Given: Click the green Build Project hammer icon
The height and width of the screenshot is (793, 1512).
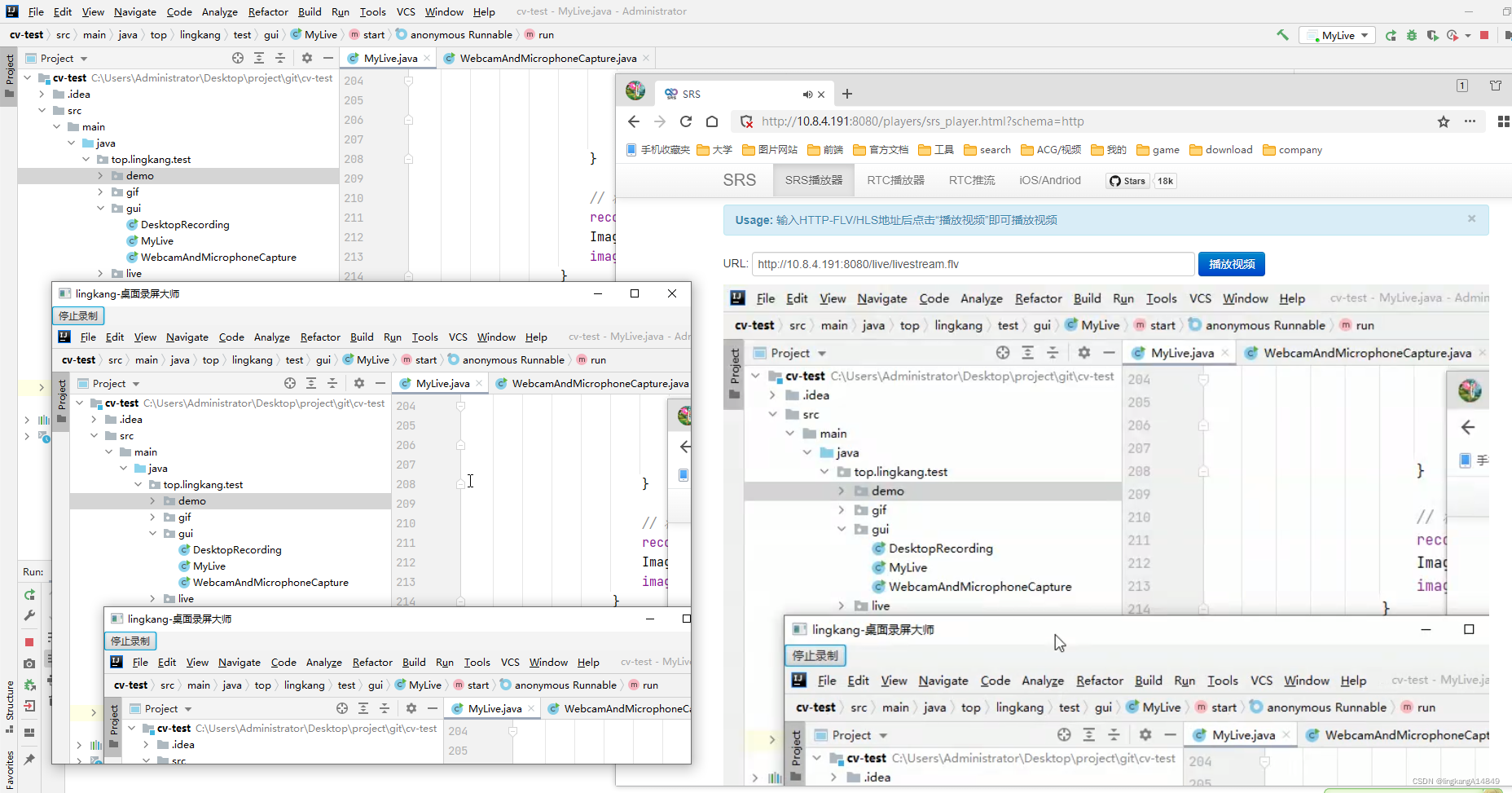Looking at the screenshot, I should tap(1282, 35).
